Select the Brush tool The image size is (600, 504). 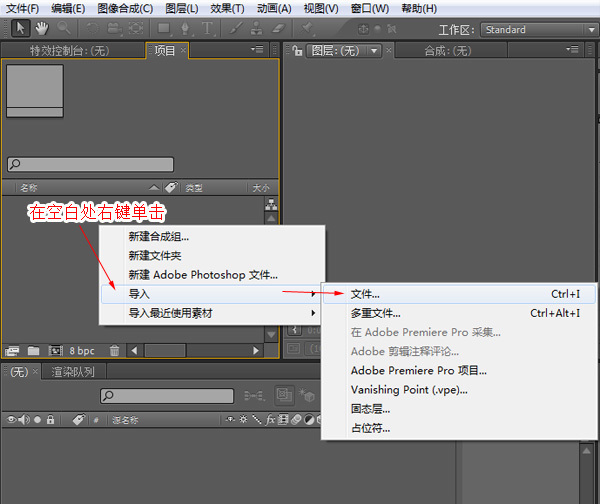pos(236,28)
